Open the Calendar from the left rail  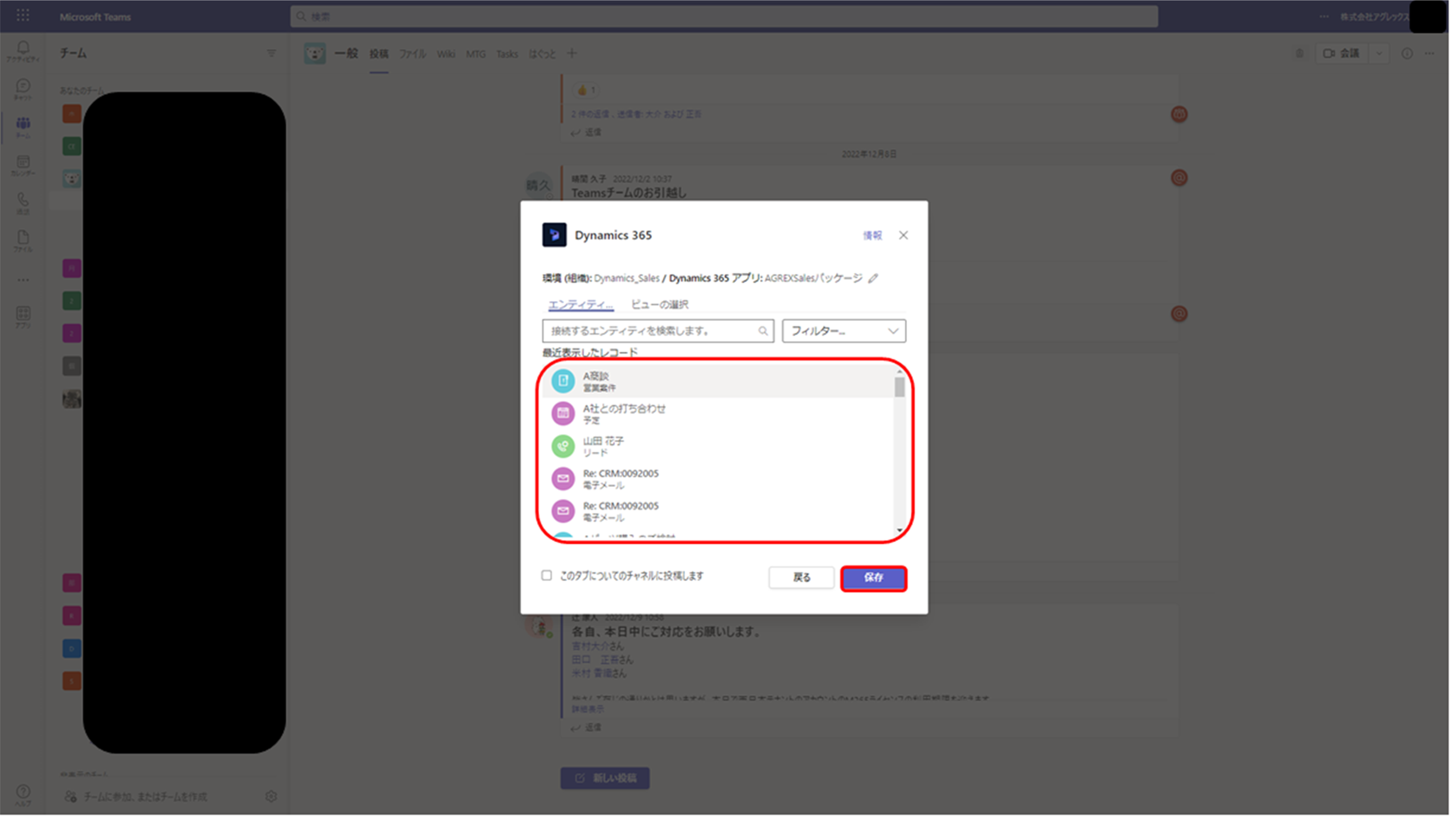coord(23,165)
